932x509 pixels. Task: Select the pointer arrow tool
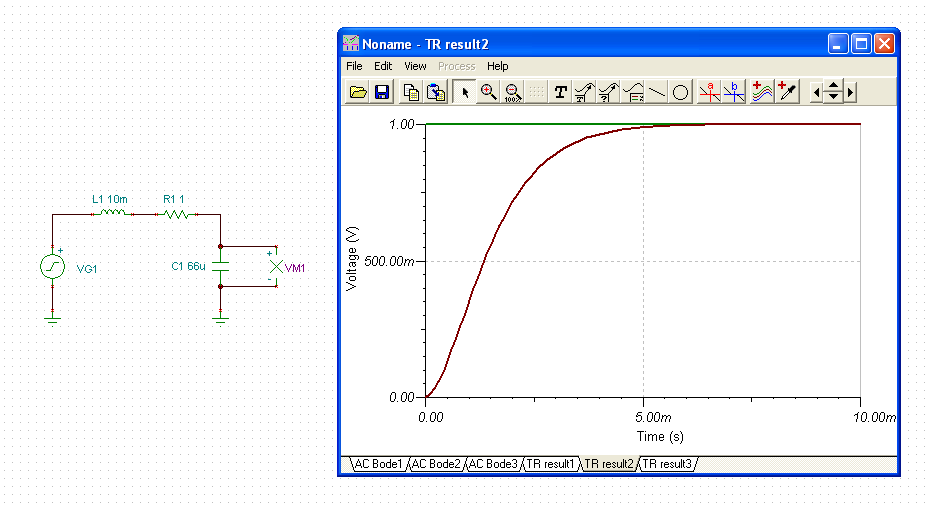point(465,92)
